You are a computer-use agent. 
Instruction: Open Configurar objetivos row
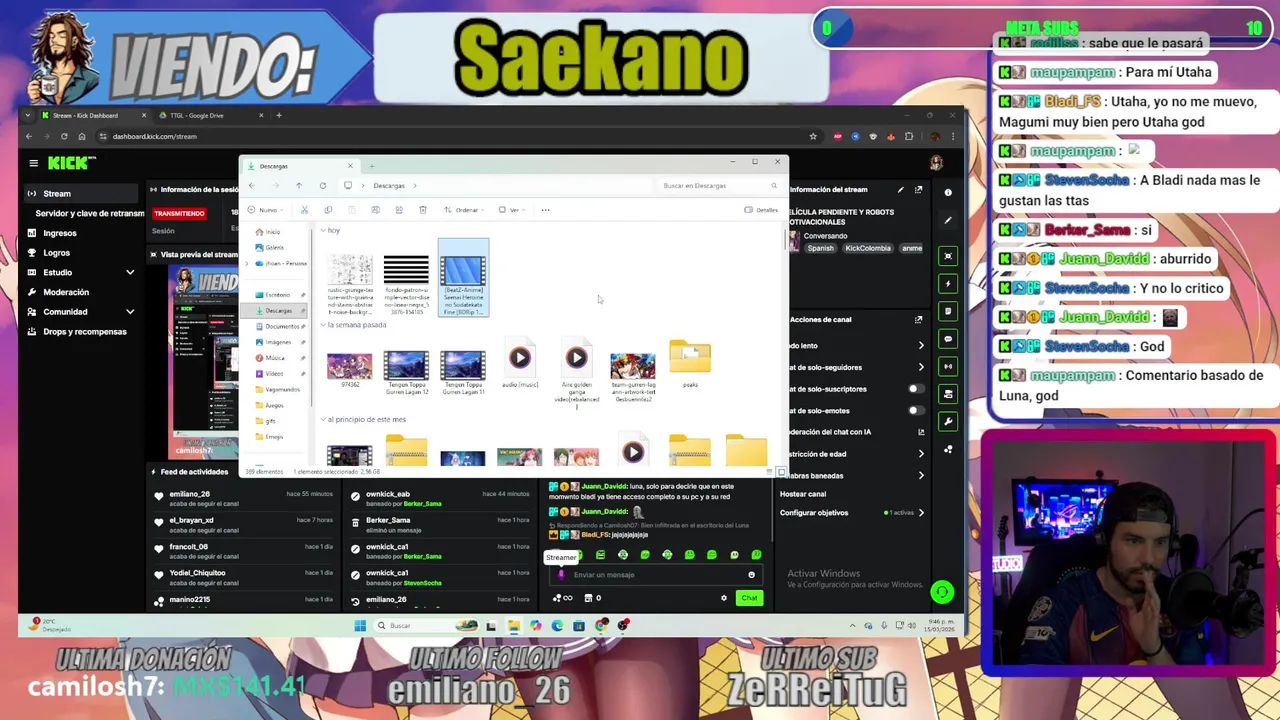pos(853,513)
